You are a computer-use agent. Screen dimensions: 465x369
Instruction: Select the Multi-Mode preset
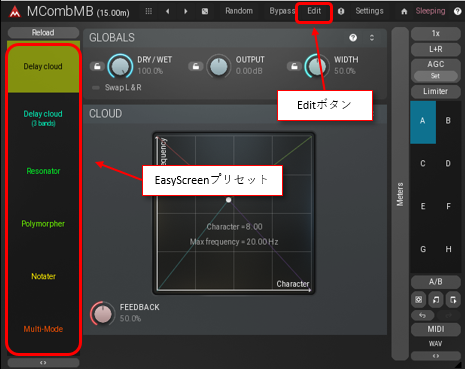click(43, 329)
